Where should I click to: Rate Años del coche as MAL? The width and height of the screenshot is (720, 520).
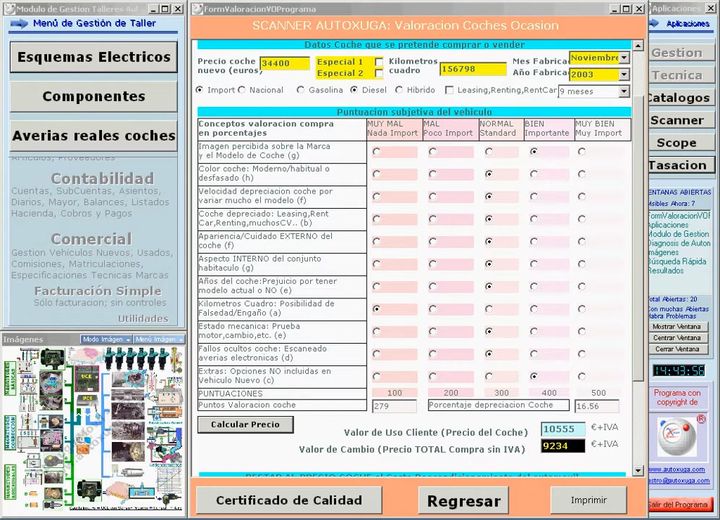pyautogui.click(x=433, y=286)
